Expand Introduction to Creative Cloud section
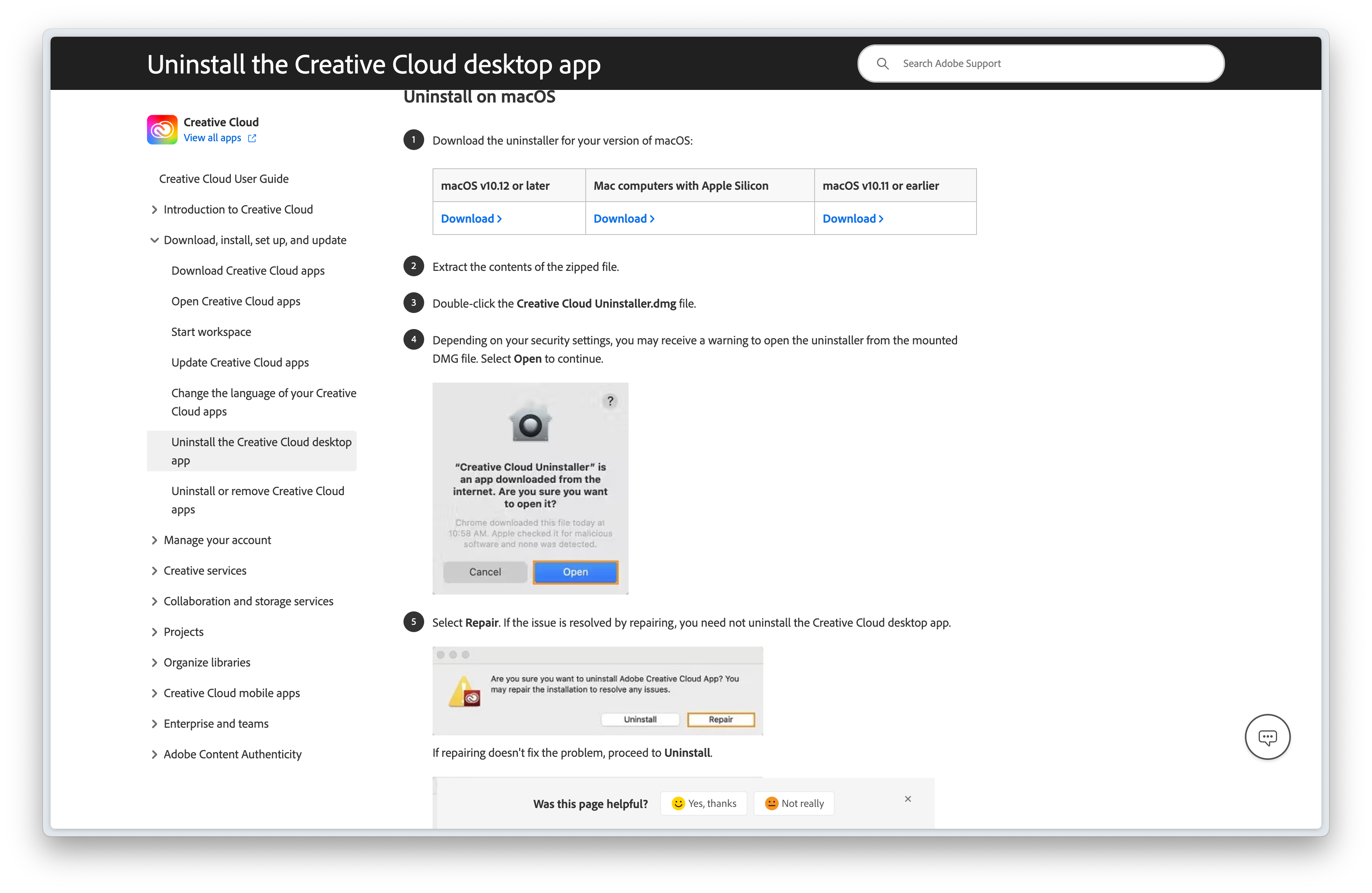1372x893 pixels. (154, 210)
